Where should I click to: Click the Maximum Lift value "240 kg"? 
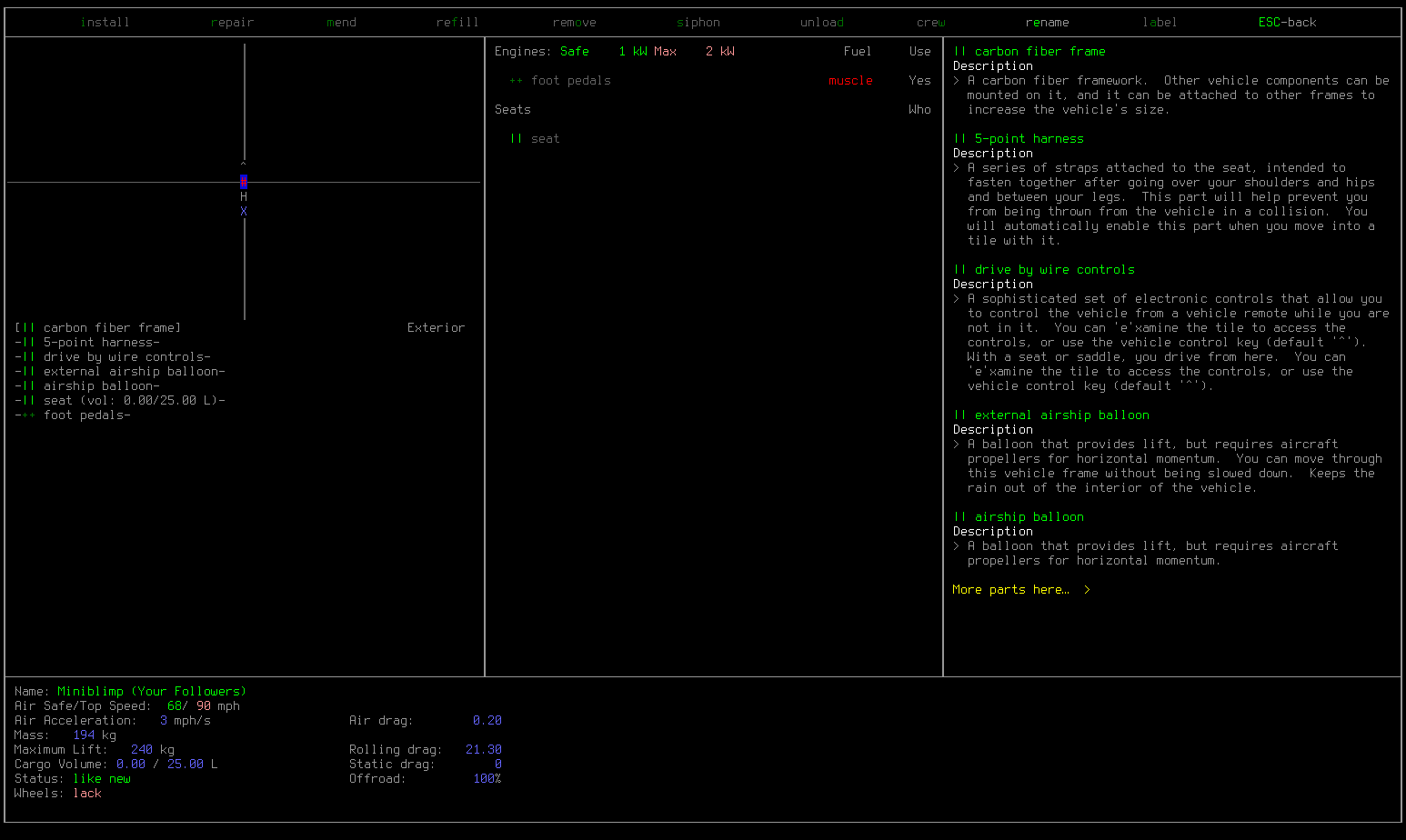(x=152, y=750)
